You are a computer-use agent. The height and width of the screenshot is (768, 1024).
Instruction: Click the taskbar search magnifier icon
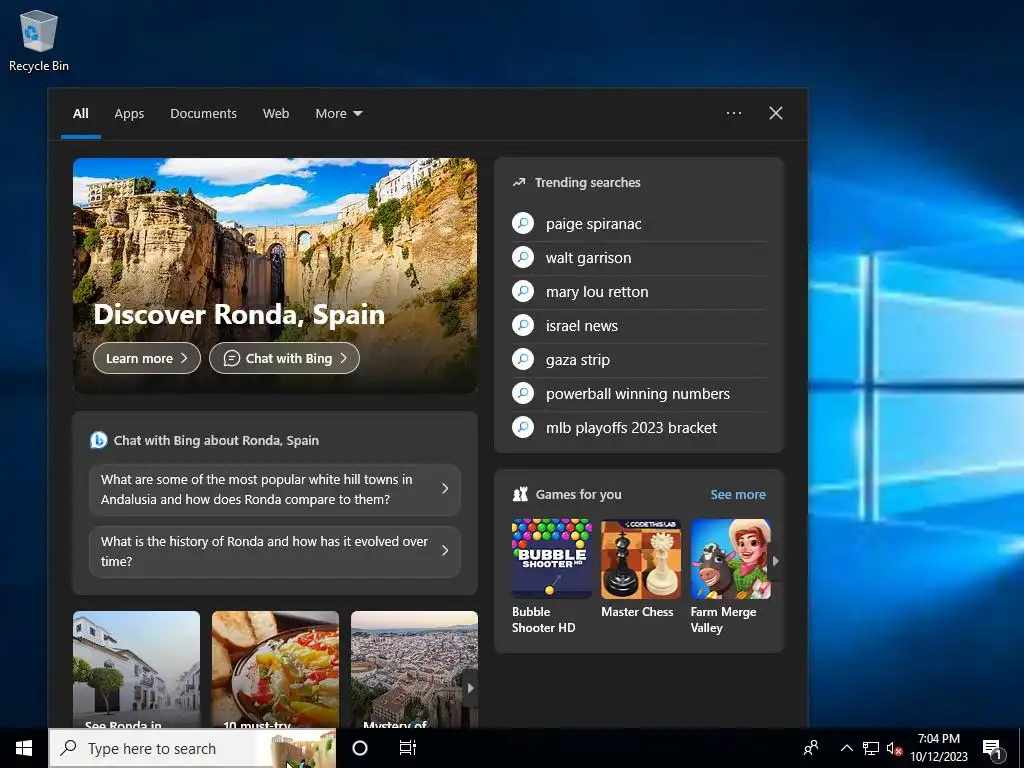[68, 748]
